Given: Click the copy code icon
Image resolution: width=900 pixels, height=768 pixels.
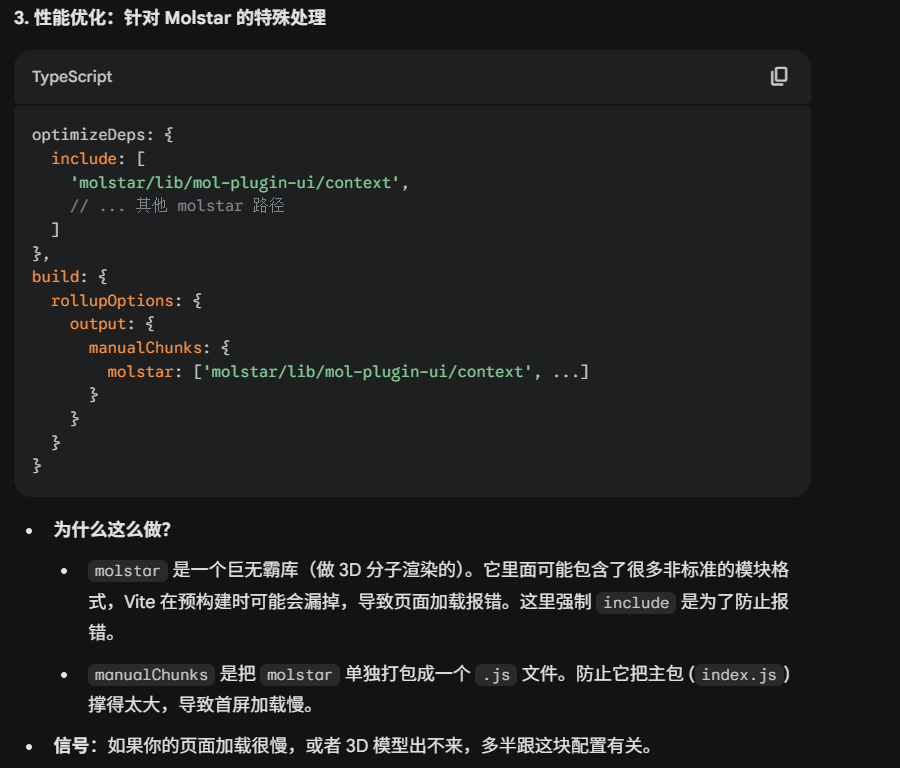Looking at the screenshot, I should tap(779, 77).
